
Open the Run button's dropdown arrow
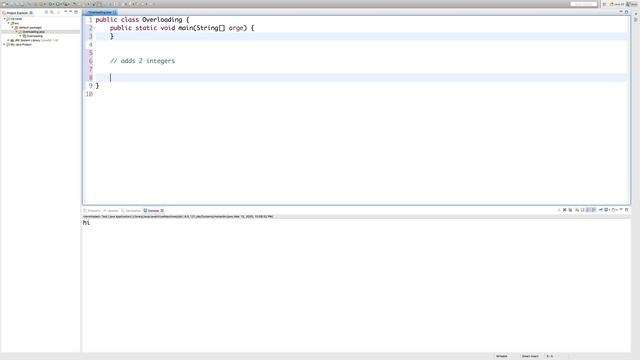click(61, 4)
